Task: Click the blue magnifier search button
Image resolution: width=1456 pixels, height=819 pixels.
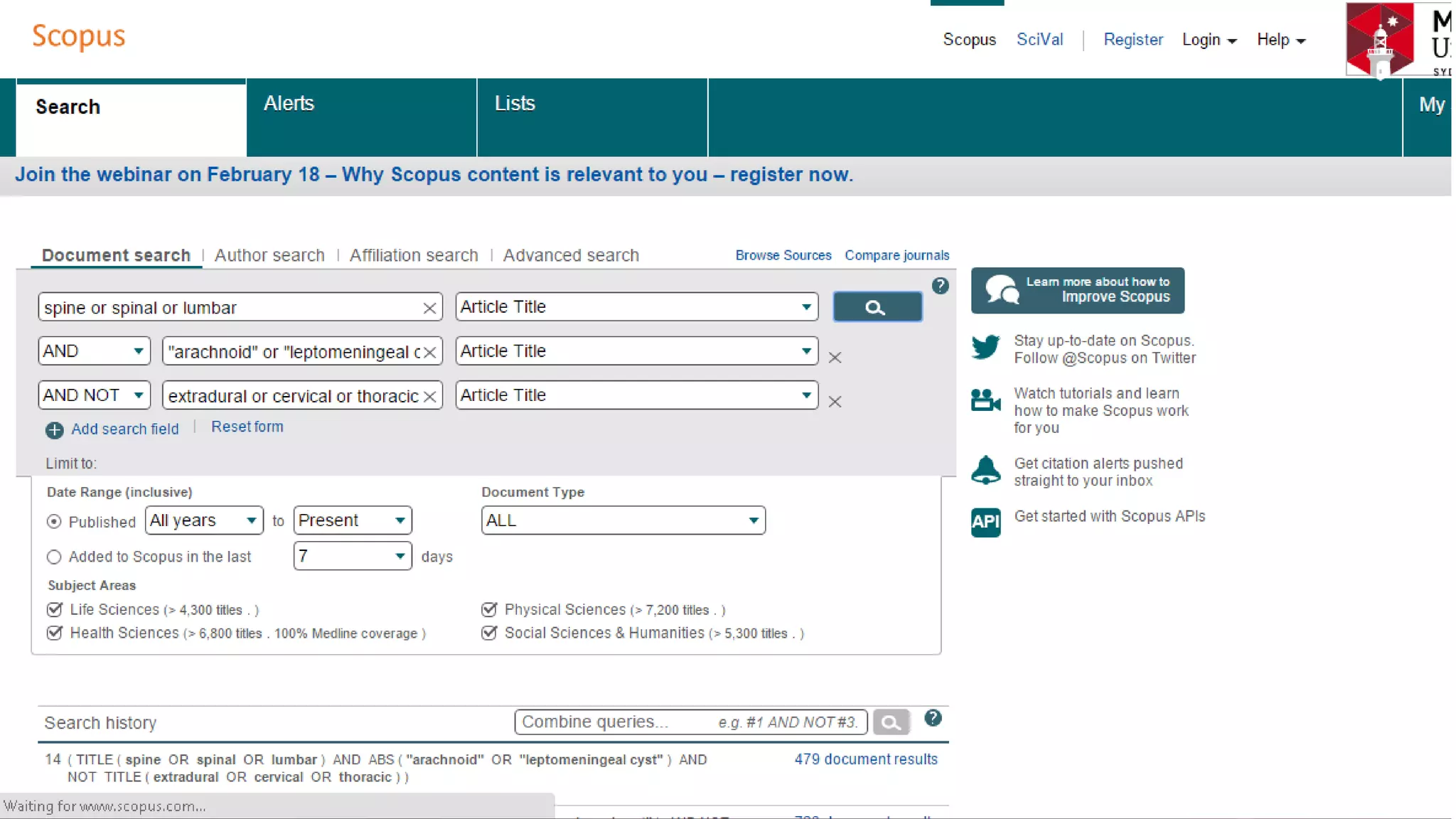Action: point(877,307)
